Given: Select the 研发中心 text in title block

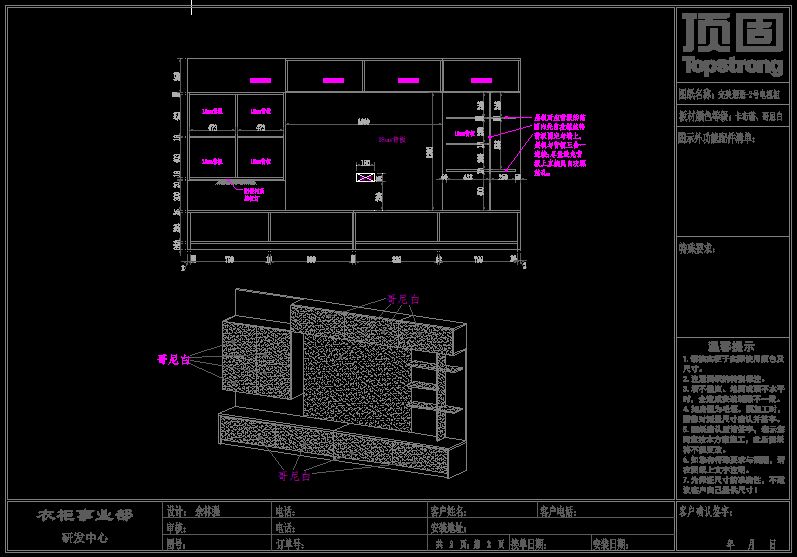Looking at the screenshot, I should (84, 538).
